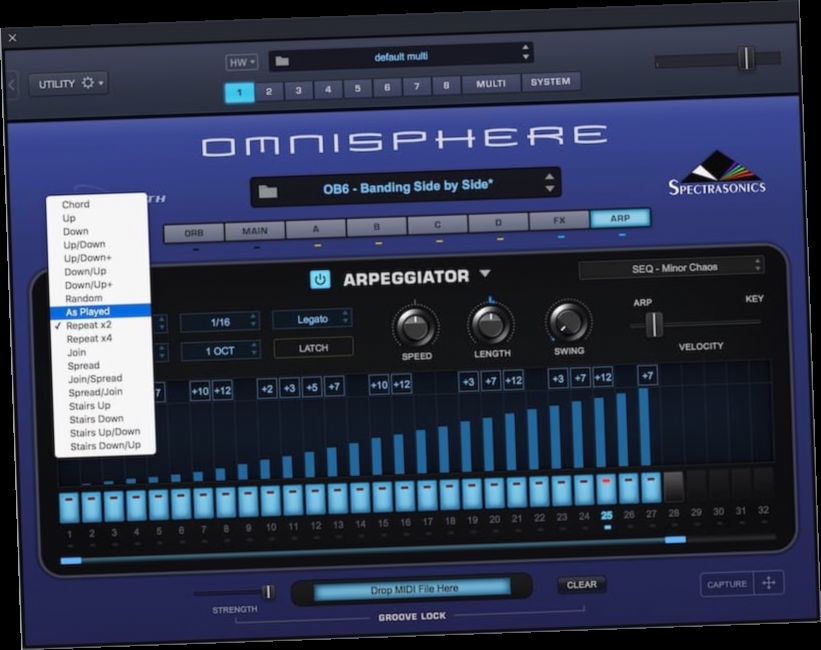
Task: Switch to the FX tab
Action: click(x=559, y=221)
